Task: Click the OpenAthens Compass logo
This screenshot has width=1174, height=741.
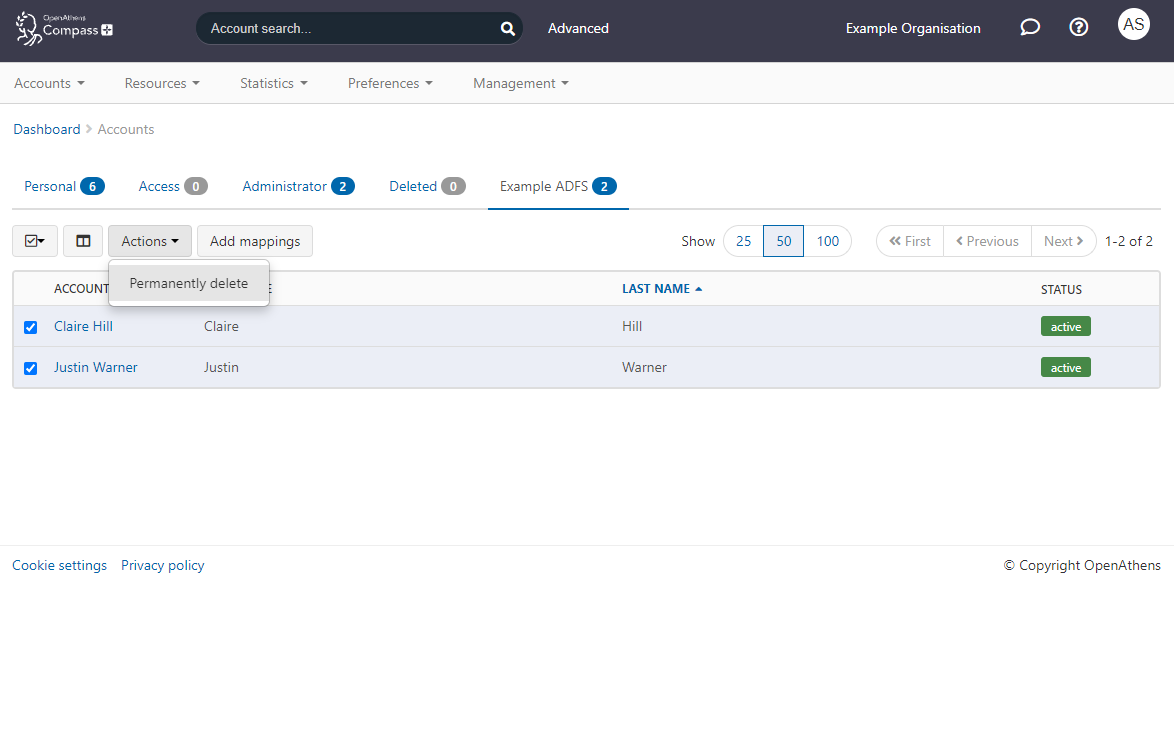Action: tap(63, 30)
